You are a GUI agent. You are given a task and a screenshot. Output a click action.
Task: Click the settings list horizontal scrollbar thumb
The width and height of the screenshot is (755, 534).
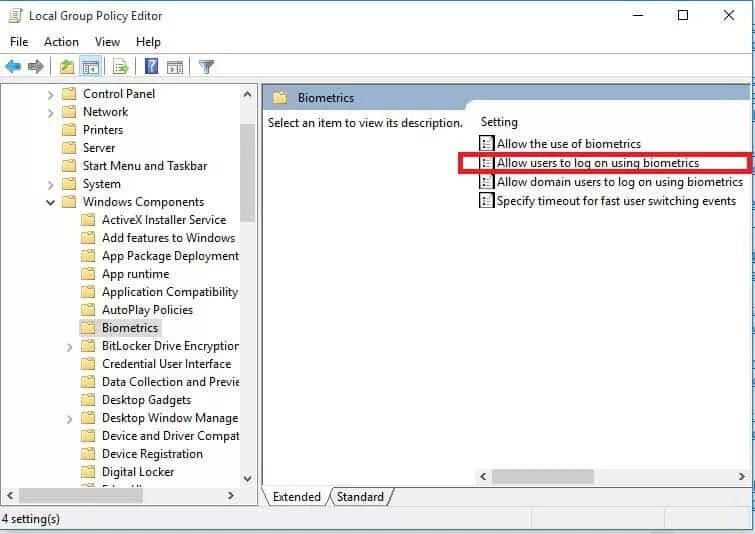(543, 476)
